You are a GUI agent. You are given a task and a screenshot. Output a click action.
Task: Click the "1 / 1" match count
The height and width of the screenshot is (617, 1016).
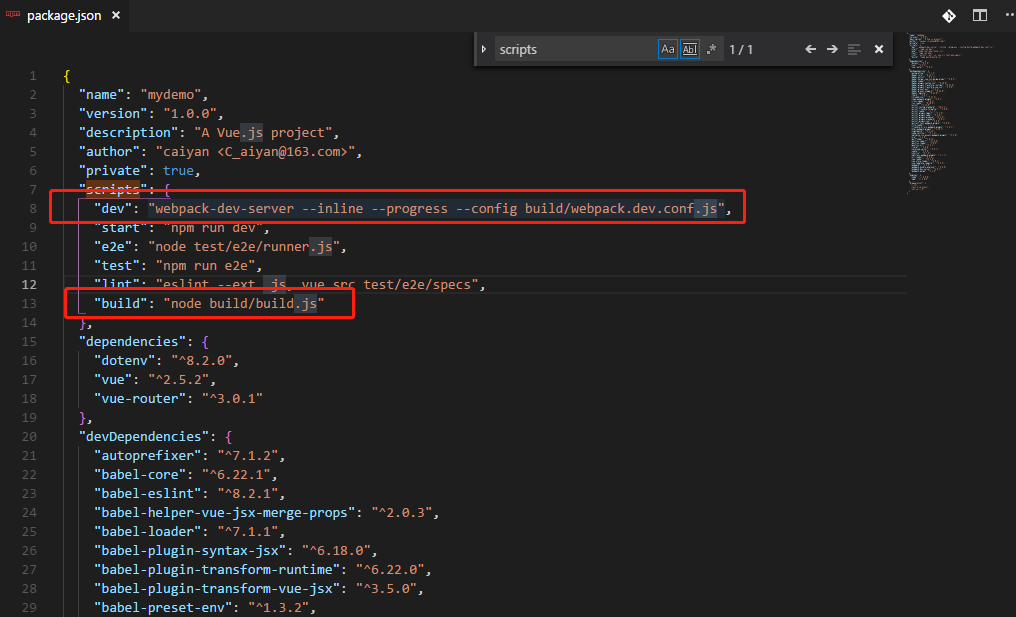tap(741, 49)
